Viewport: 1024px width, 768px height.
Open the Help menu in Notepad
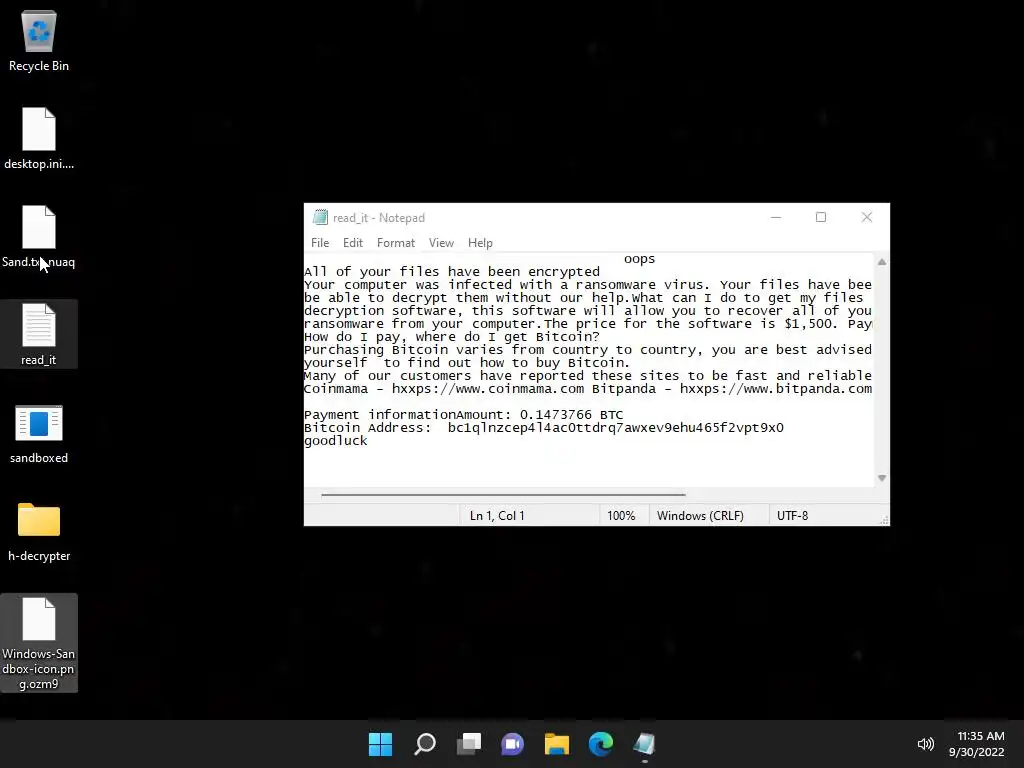click(480, 243)
